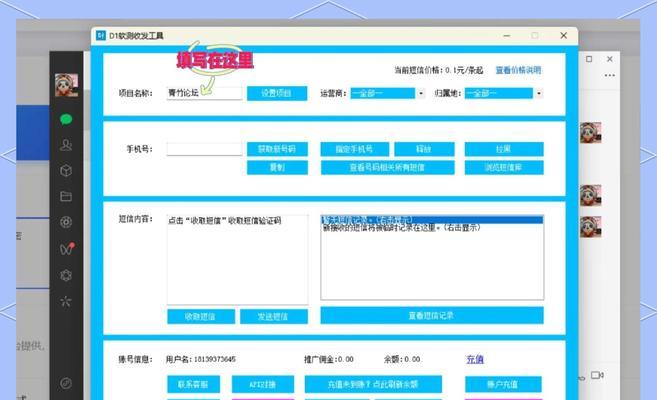Click 推广佣金:0.00 text
The width and height of the screenshot is (657, 400).
tap(328, 359)
